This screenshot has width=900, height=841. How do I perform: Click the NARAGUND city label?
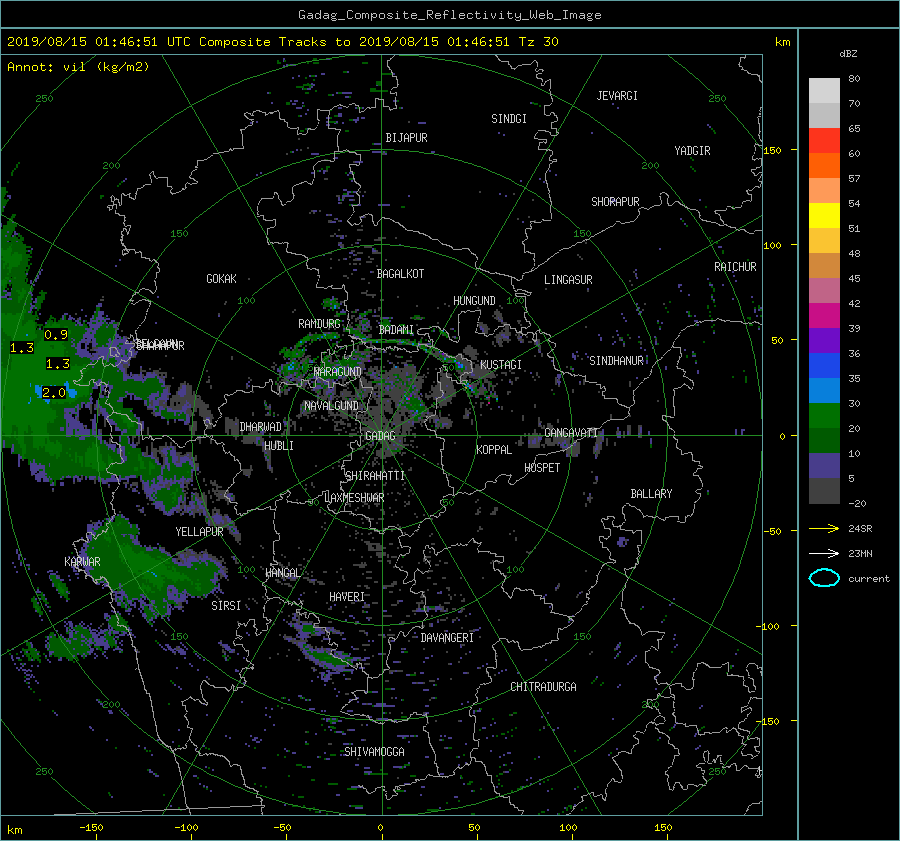[338, 372]
